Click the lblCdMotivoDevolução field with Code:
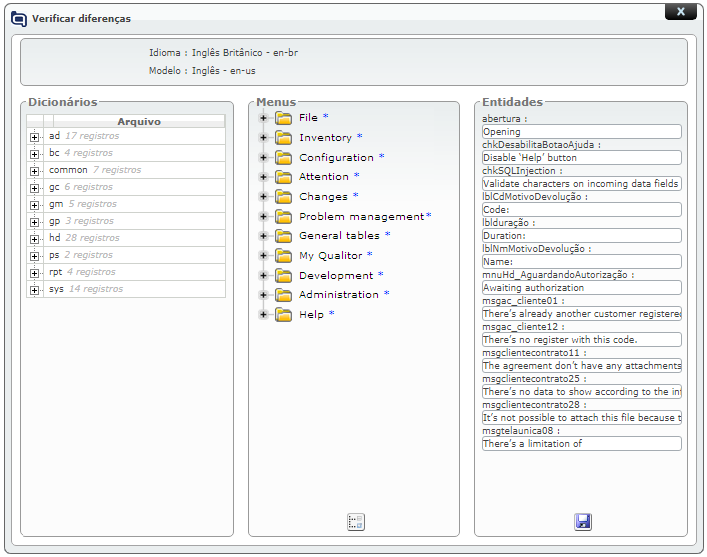707x557 pixels. coord(582,210)
